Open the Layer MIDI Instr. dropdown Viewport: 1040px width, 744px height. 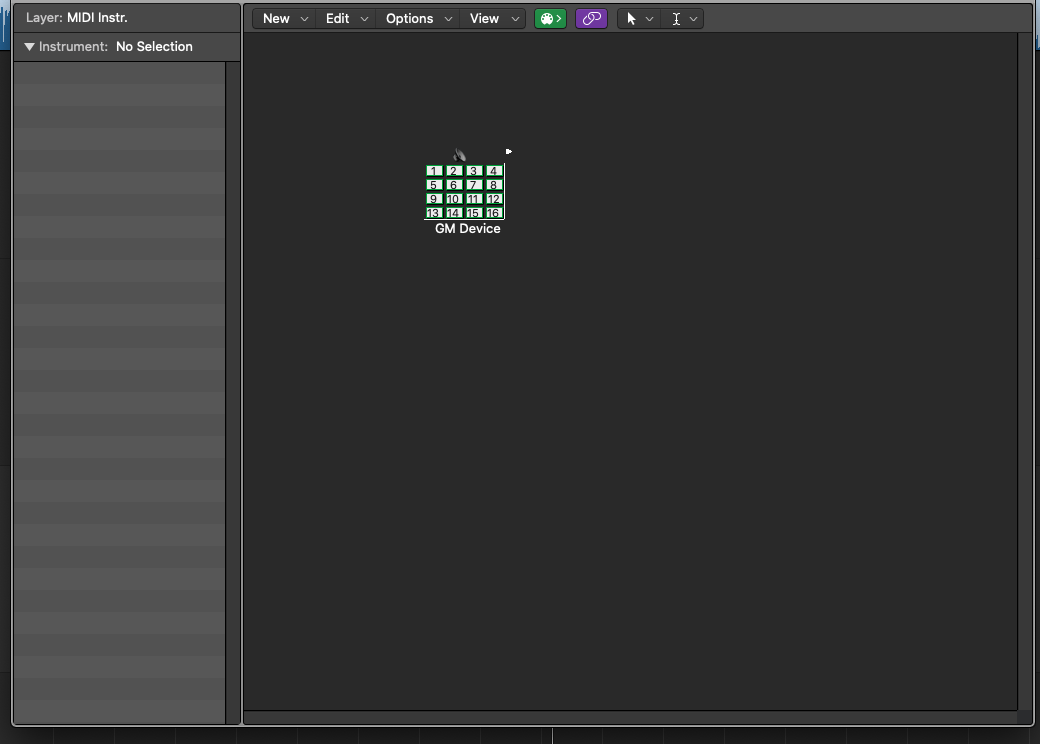pos(76,18)
